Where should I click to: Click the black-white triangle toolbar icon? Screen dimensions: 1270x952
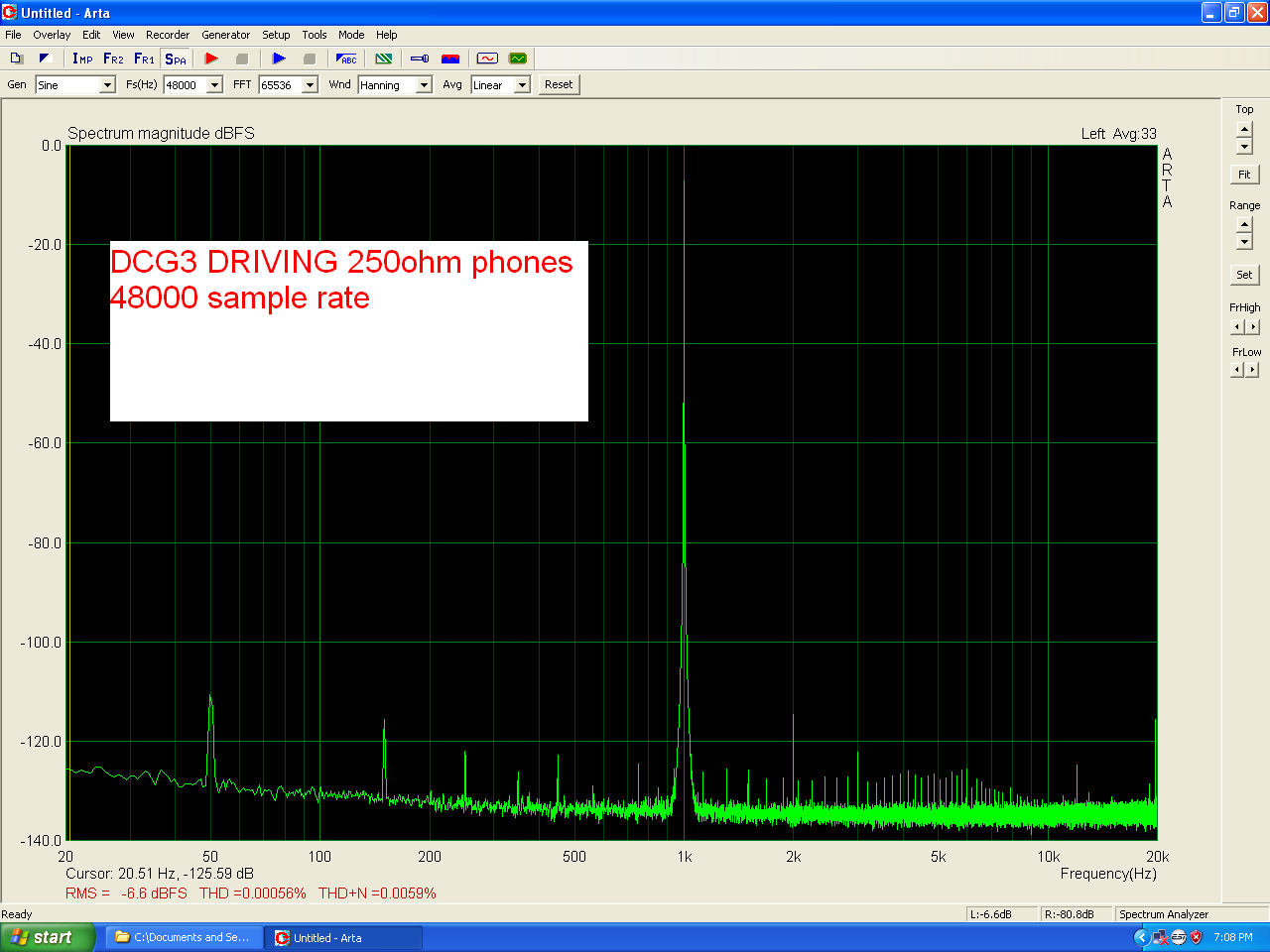click(x=45, y=59)
